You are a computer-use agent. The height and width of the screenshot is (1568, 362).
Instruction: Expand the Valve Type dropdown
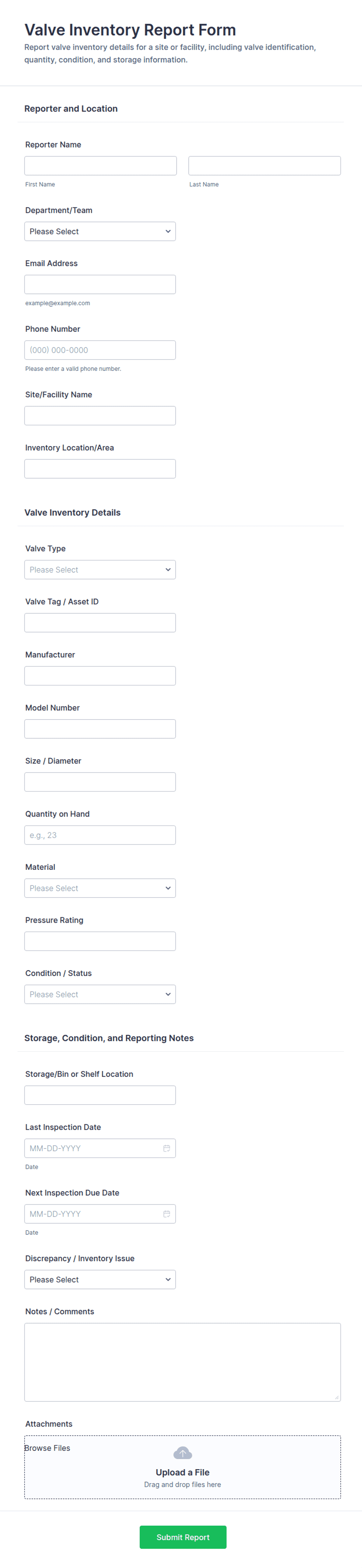click(100, 570)
